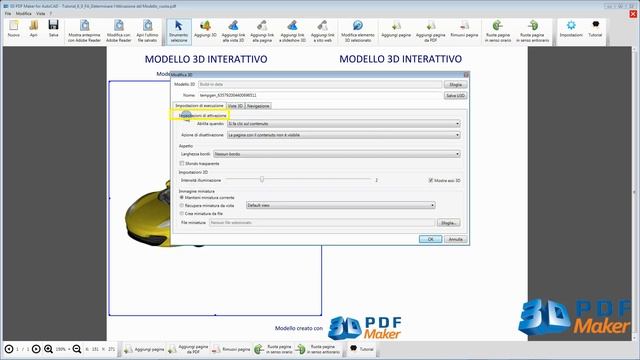Screen dimensions: 640x360
Task: Switch to the Navigazione tab
Action: coord(258,106)
